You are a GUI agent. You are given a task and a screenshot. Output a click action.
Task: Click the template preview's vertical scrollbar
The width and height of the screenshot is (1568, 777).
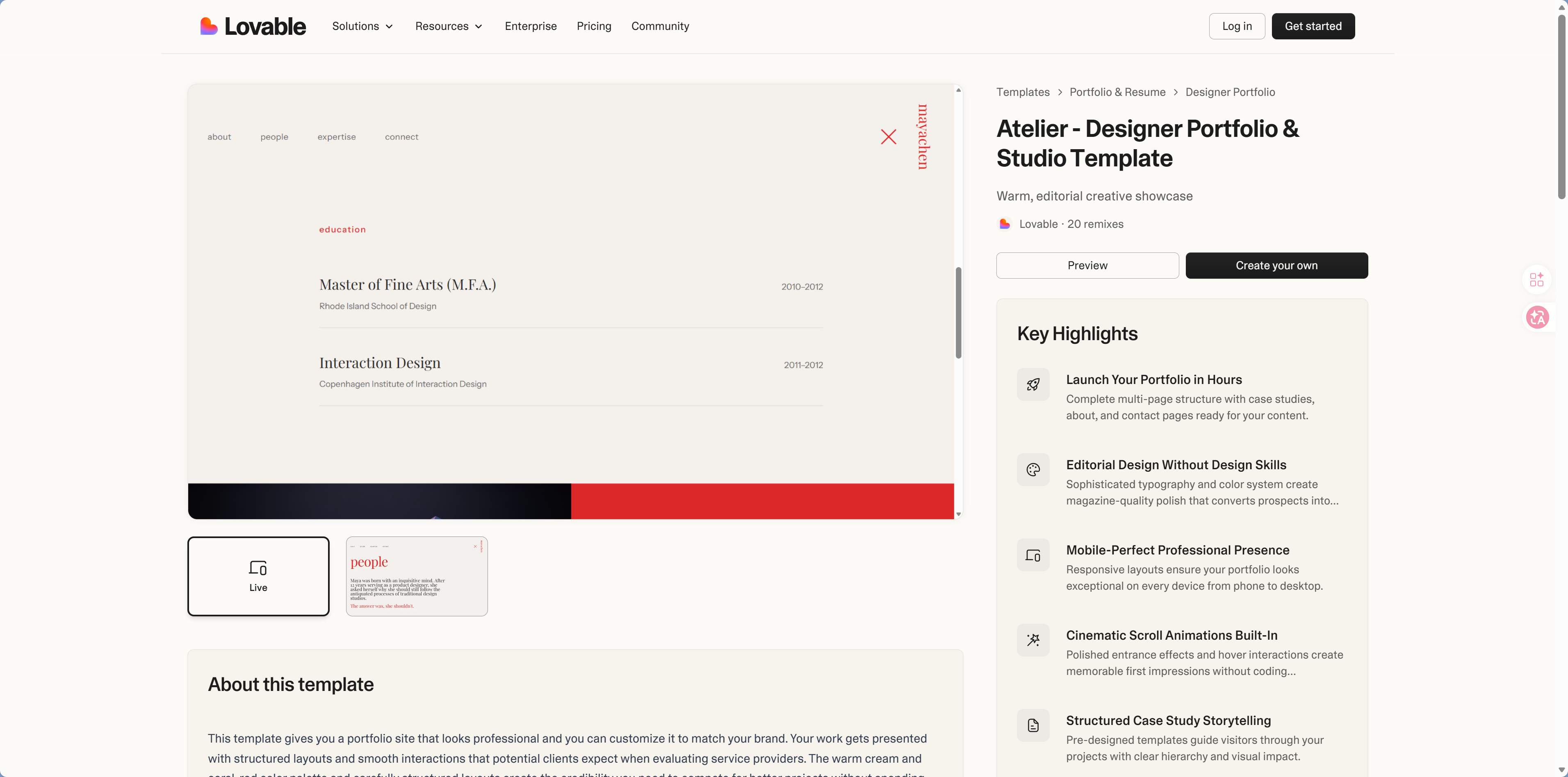point(958,313)
